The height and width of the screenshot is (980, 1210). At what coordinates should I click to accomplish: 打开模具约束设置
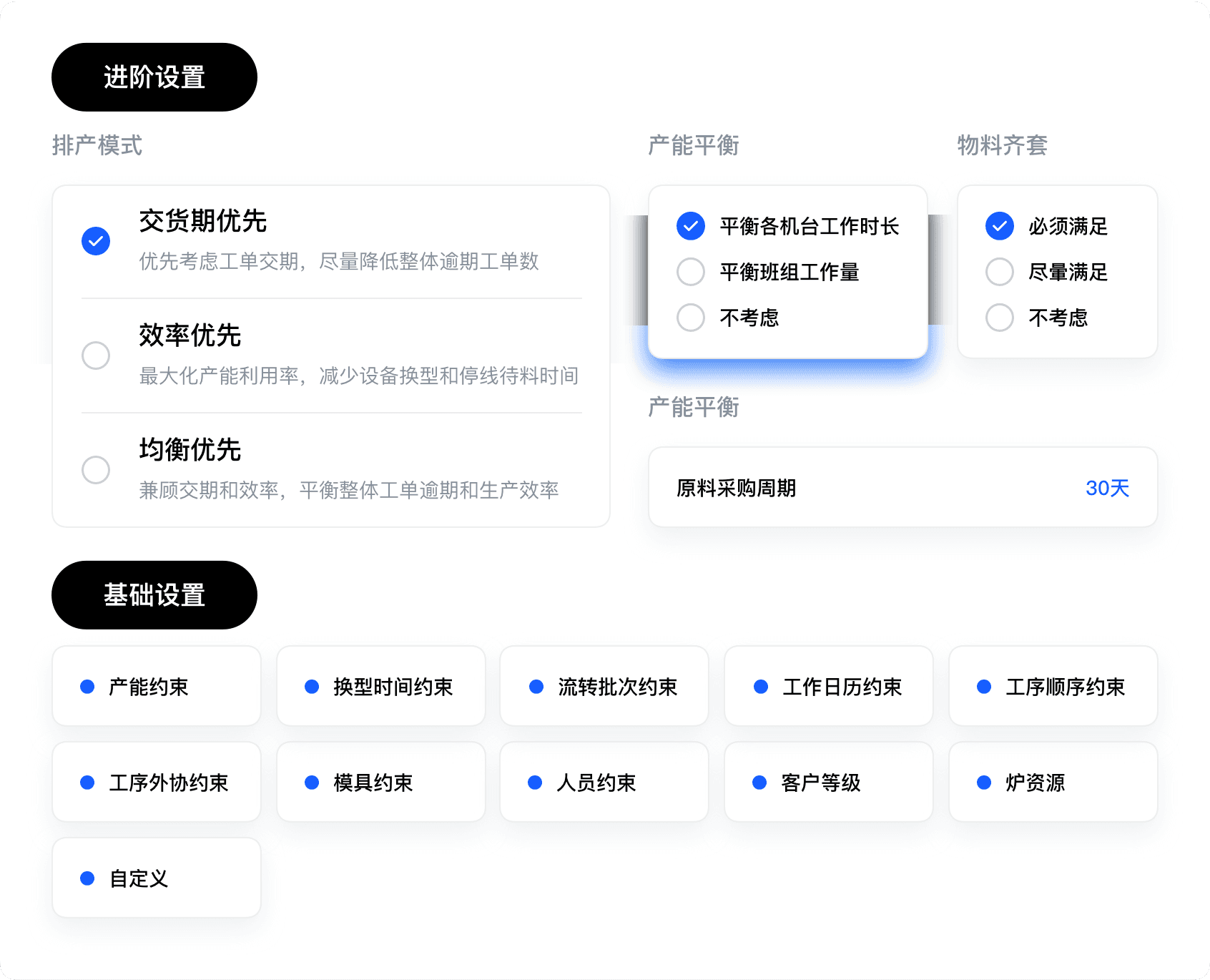(x=380, y=782)
